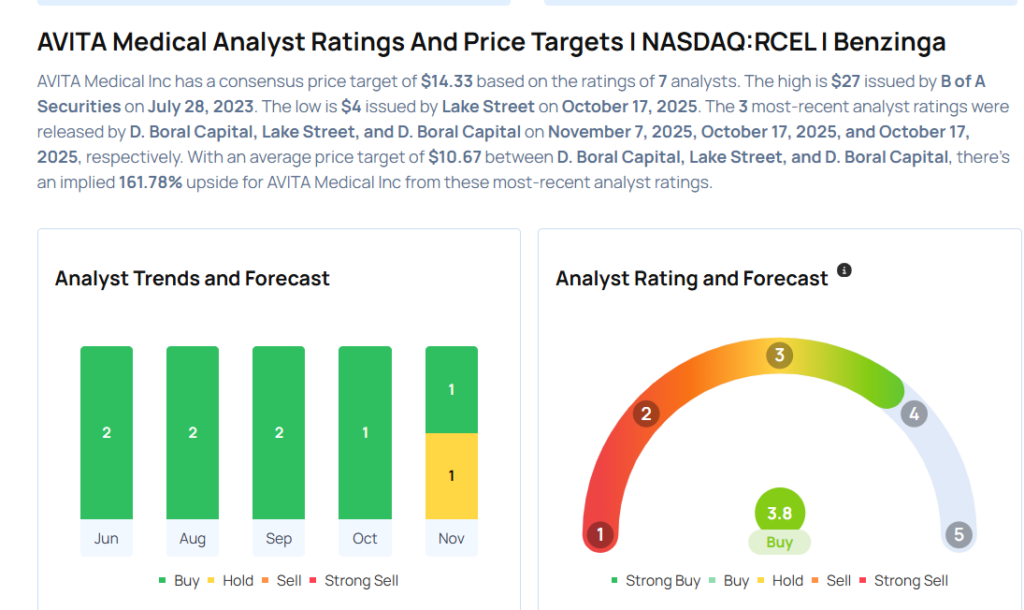This screenshot has width=1024, height=610.
Task: Click the yellow Hold segment of November bar
Action: pyautogui.click(x=451, y=476)
